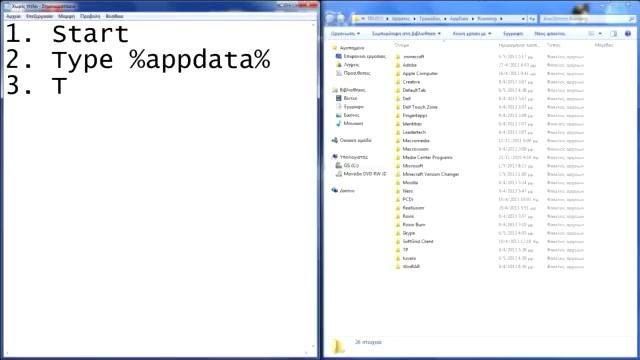Open Notepad's Προβολή menu

point(90,16)
